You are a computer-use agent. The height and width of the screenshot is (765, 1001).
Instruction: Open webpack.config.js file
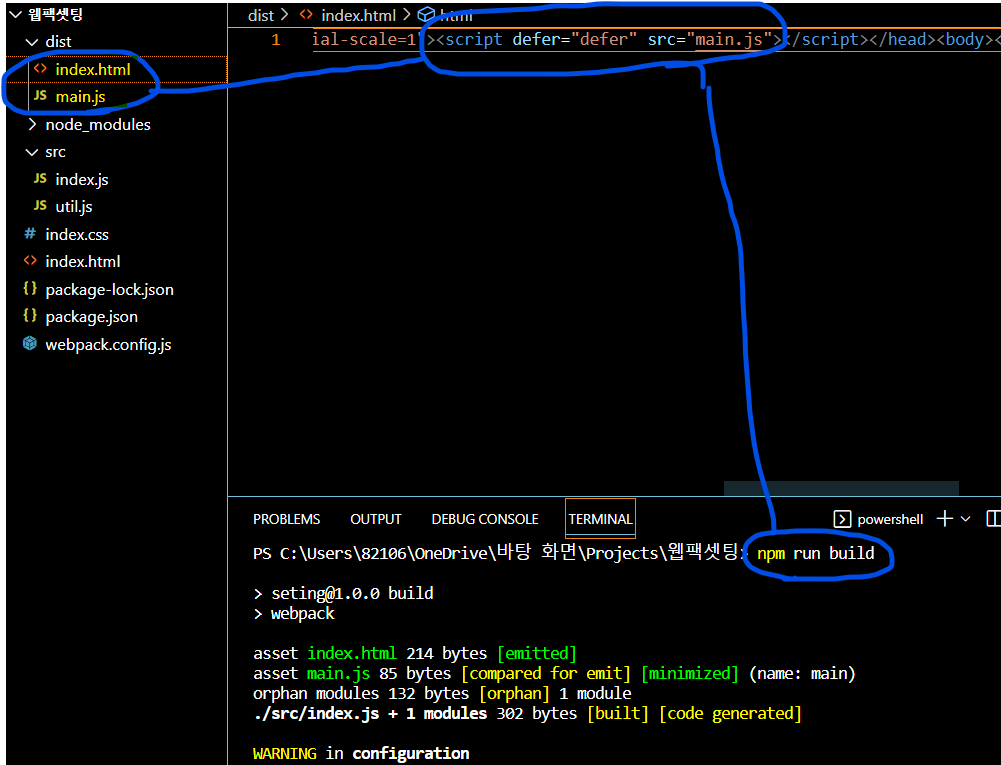pyautogui.click(x=108, y=345)
